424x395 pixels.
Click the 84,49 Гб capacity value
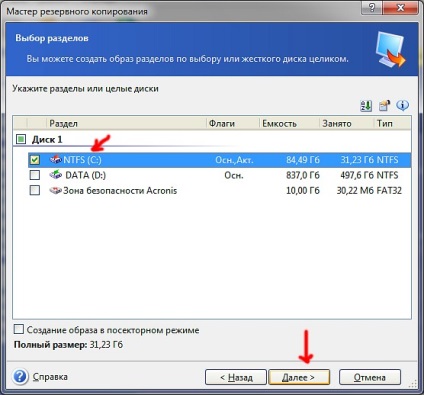click(303, 160)
